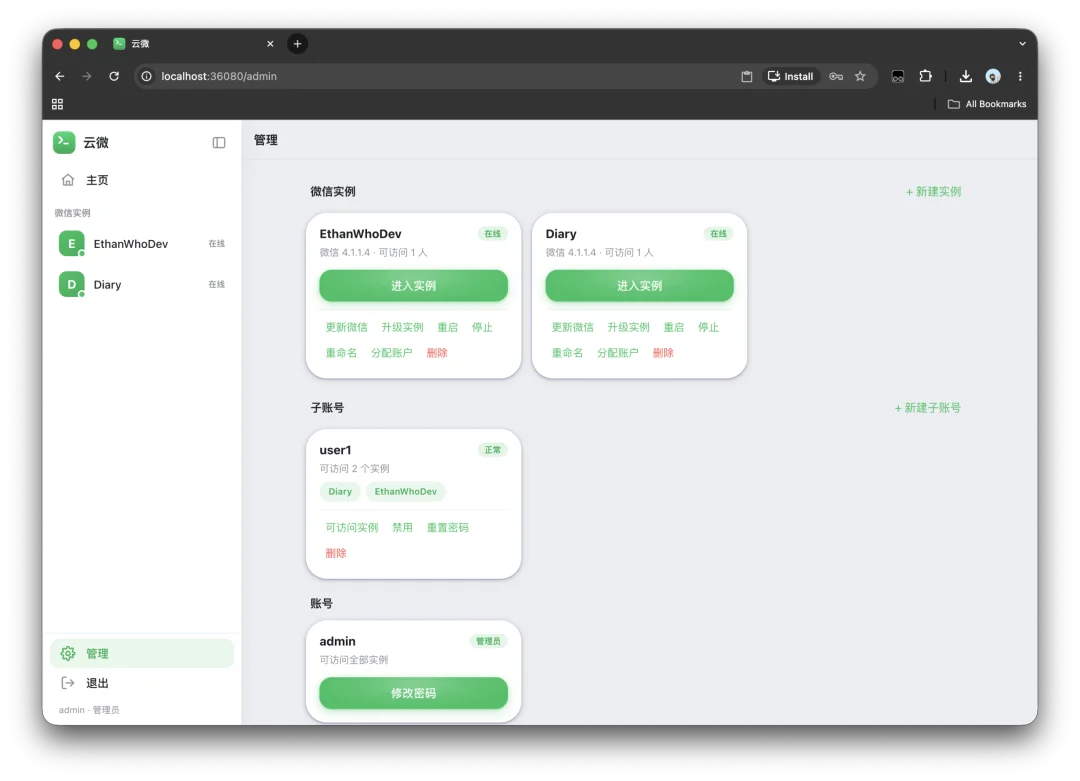Delete Diary instance with 删除
The width and height of the screenshot is (1080, 781).
click(663, 353)
